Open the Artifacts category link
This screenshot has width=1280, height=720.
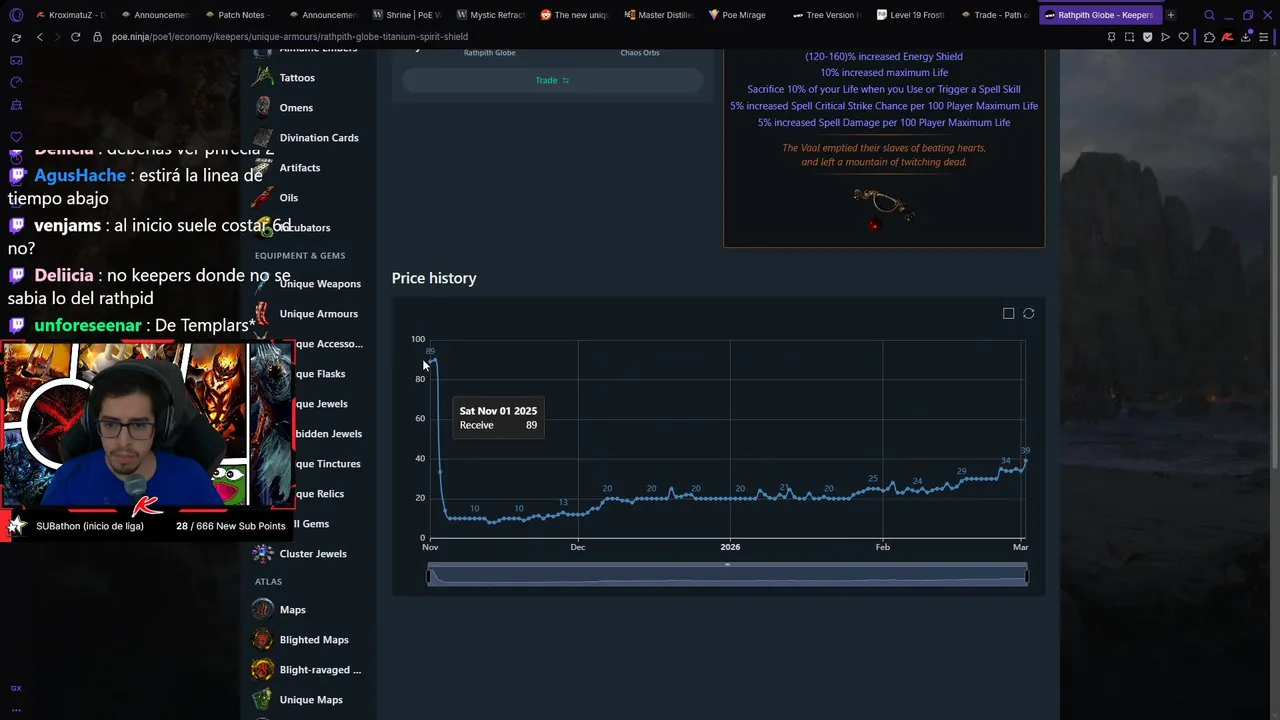point(300,167)
